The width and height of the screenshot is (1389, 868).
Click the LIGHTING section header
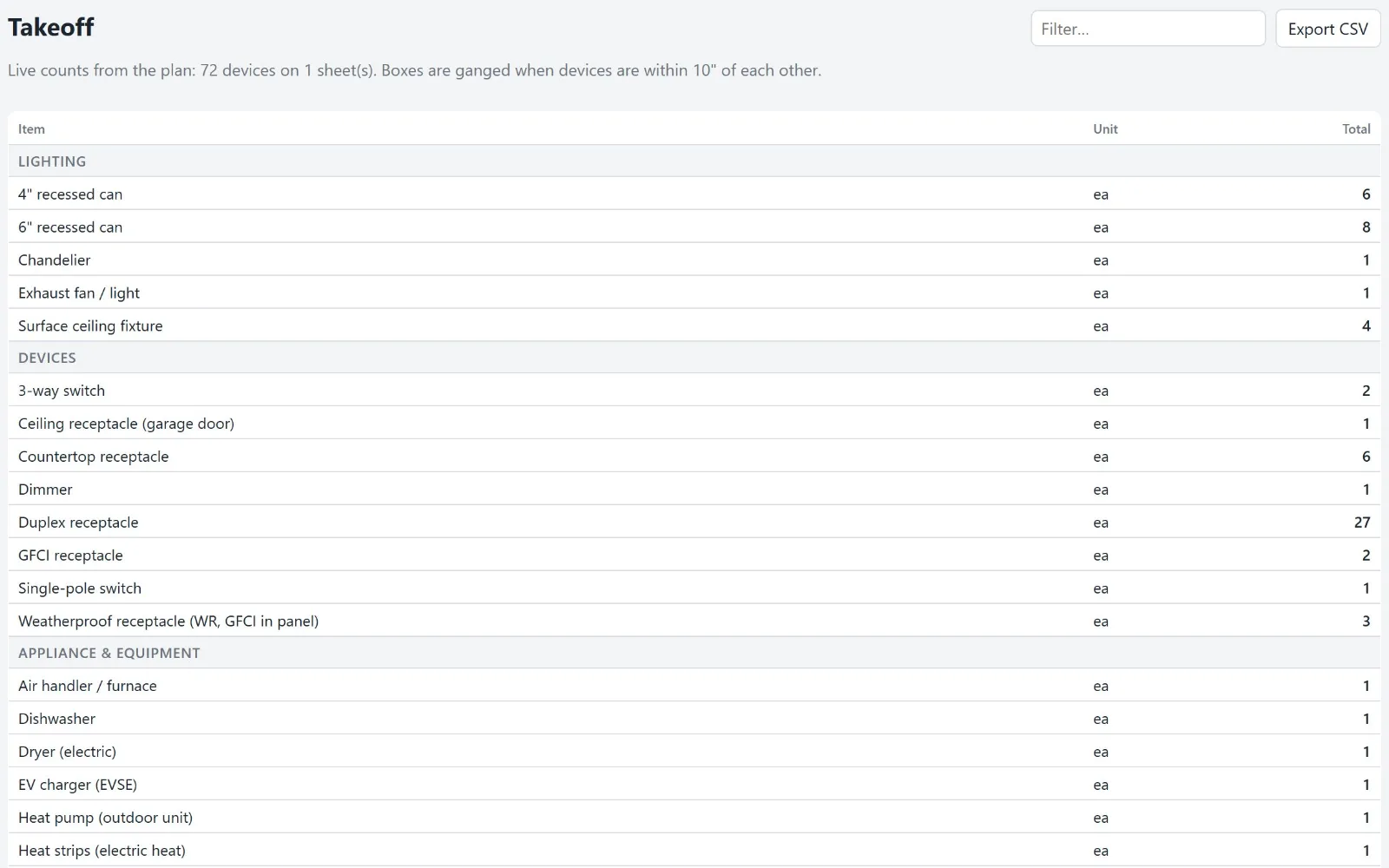tap(694, 161)
